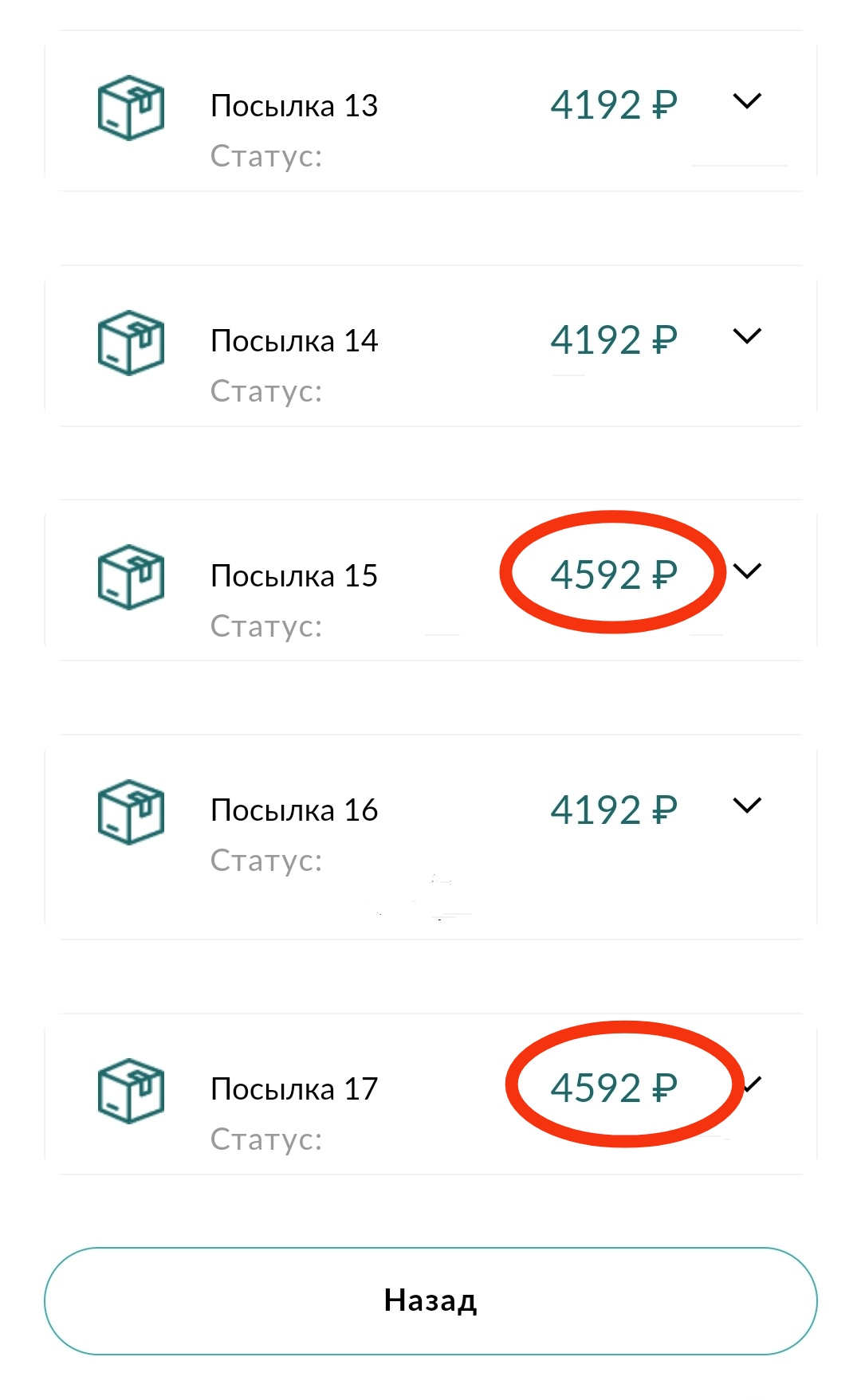Viewport: 861px width, 1400px height.
Task: Click the 4192 ₽ price of Посылка 13
Action: (x=613, y=105)
